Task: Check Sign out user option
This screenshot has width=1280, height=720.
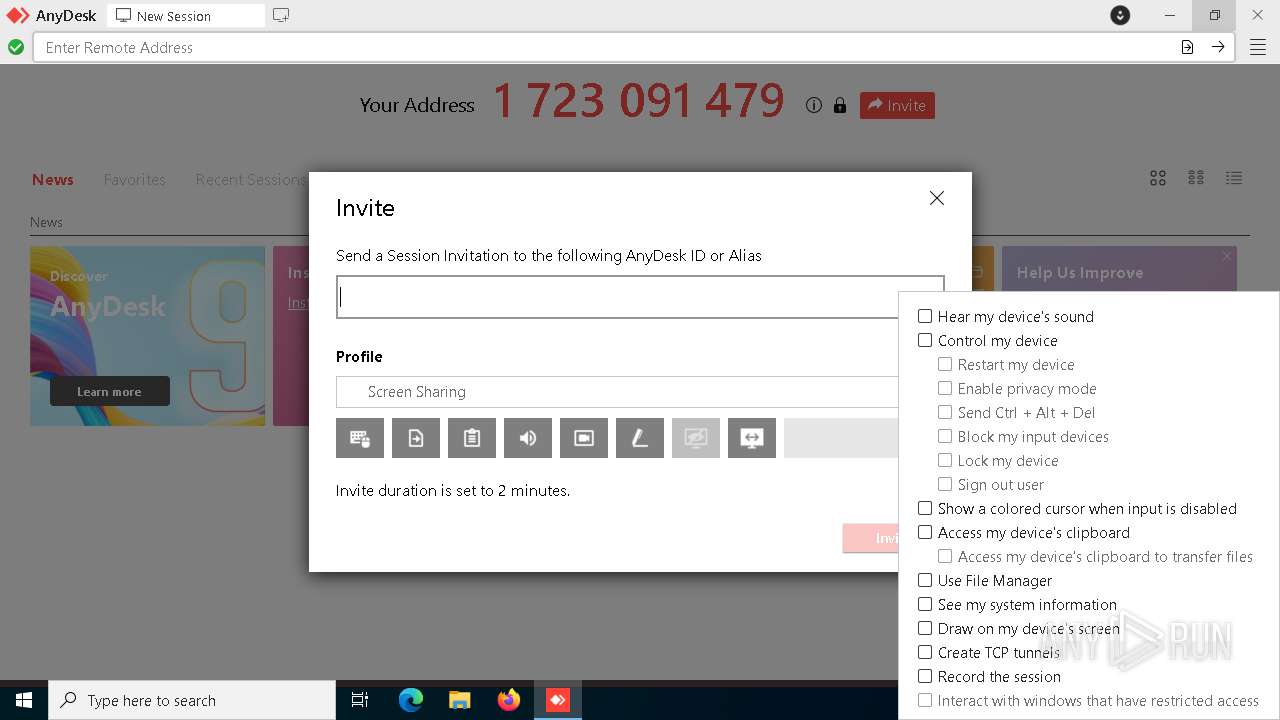Action: pos(945,484)
